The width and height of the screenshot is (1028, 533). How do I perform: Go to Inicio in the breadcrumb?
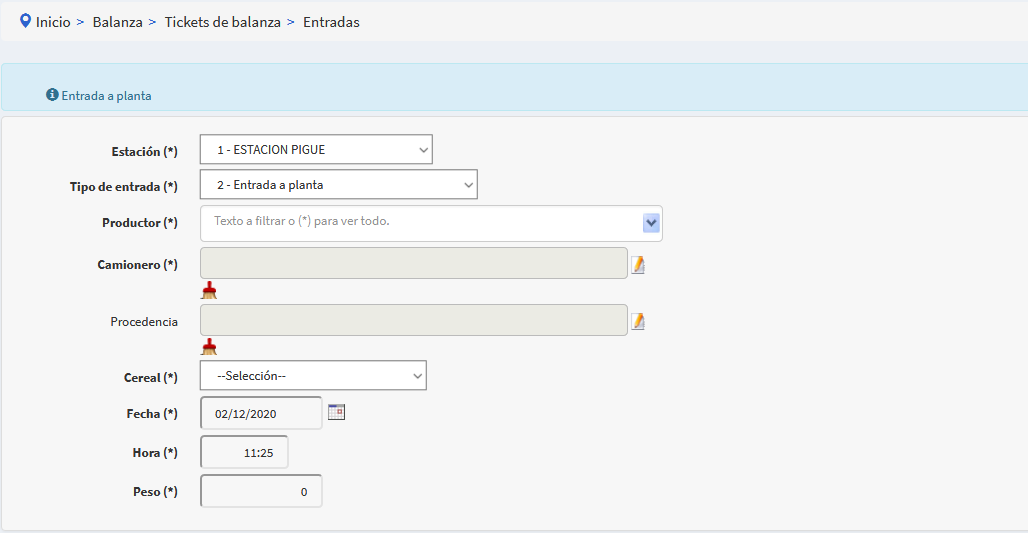click(53, 21)
